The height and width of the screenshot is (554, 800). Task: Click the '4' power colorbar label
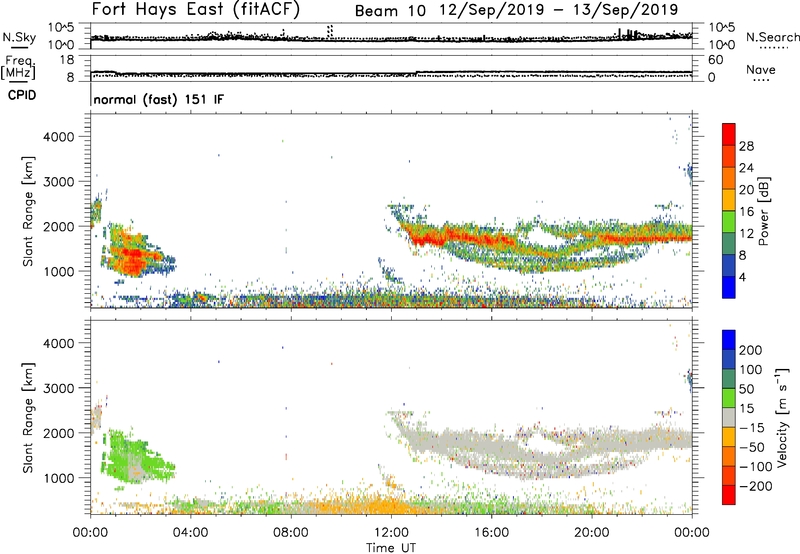pyautogui.click(x=742, y=277)
